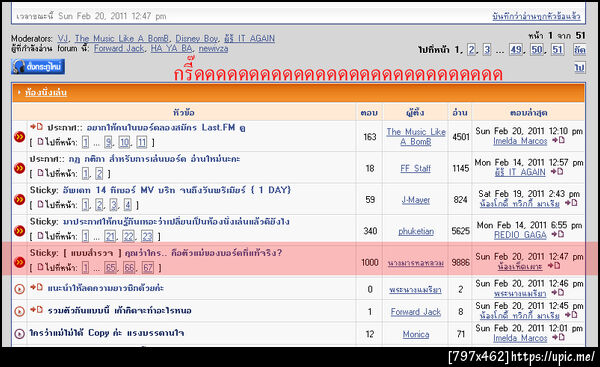Viewport: 600px width, 367px height.
Task: View latest post icon dated Feb 14 12:57 pm
Action: pyautogui.click(x=557, y=171)
